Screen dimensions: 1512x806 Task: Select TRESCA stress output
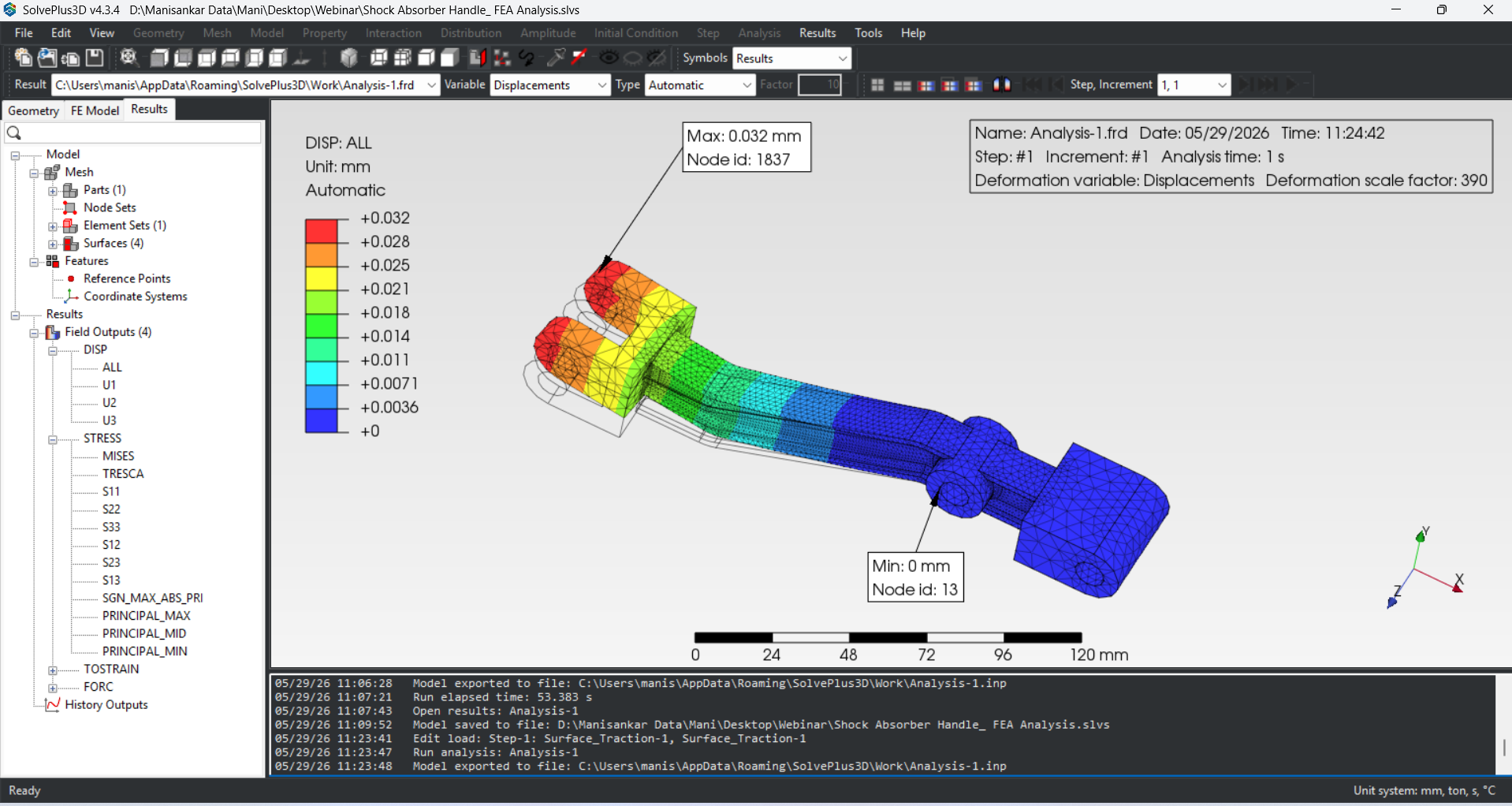coord(123,474)
